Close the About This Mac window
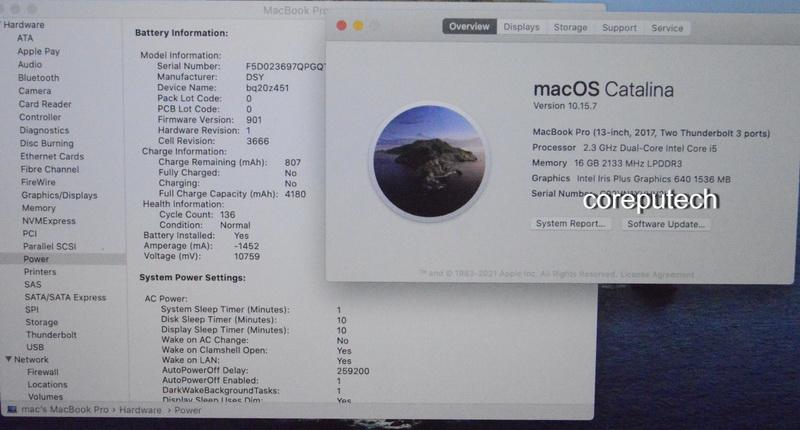The width and height of the screenshot is (800, 430). pyautogui.click(x=342, y=26)
